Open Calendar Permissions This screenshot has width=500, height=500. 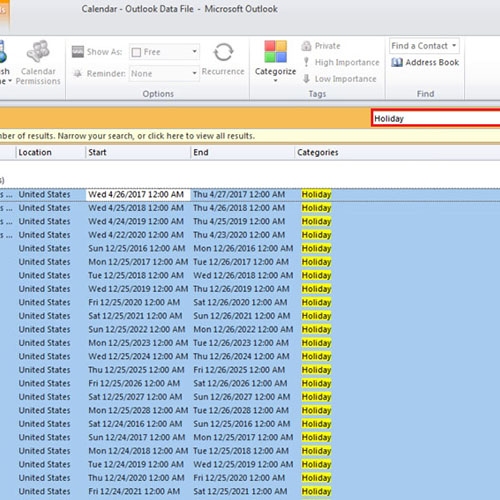click(38, 63)
